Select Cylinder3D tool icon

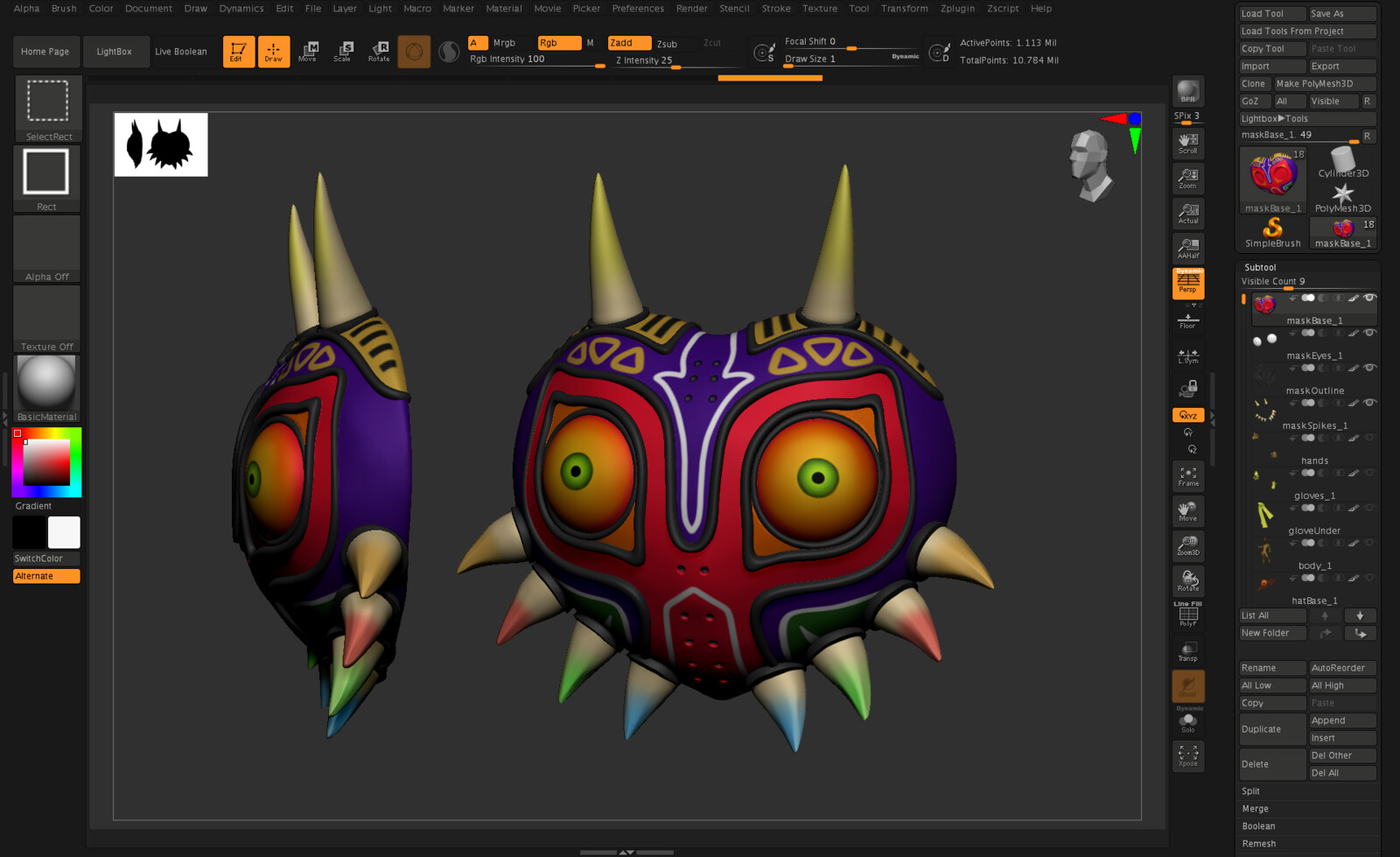coord(1343,163)
